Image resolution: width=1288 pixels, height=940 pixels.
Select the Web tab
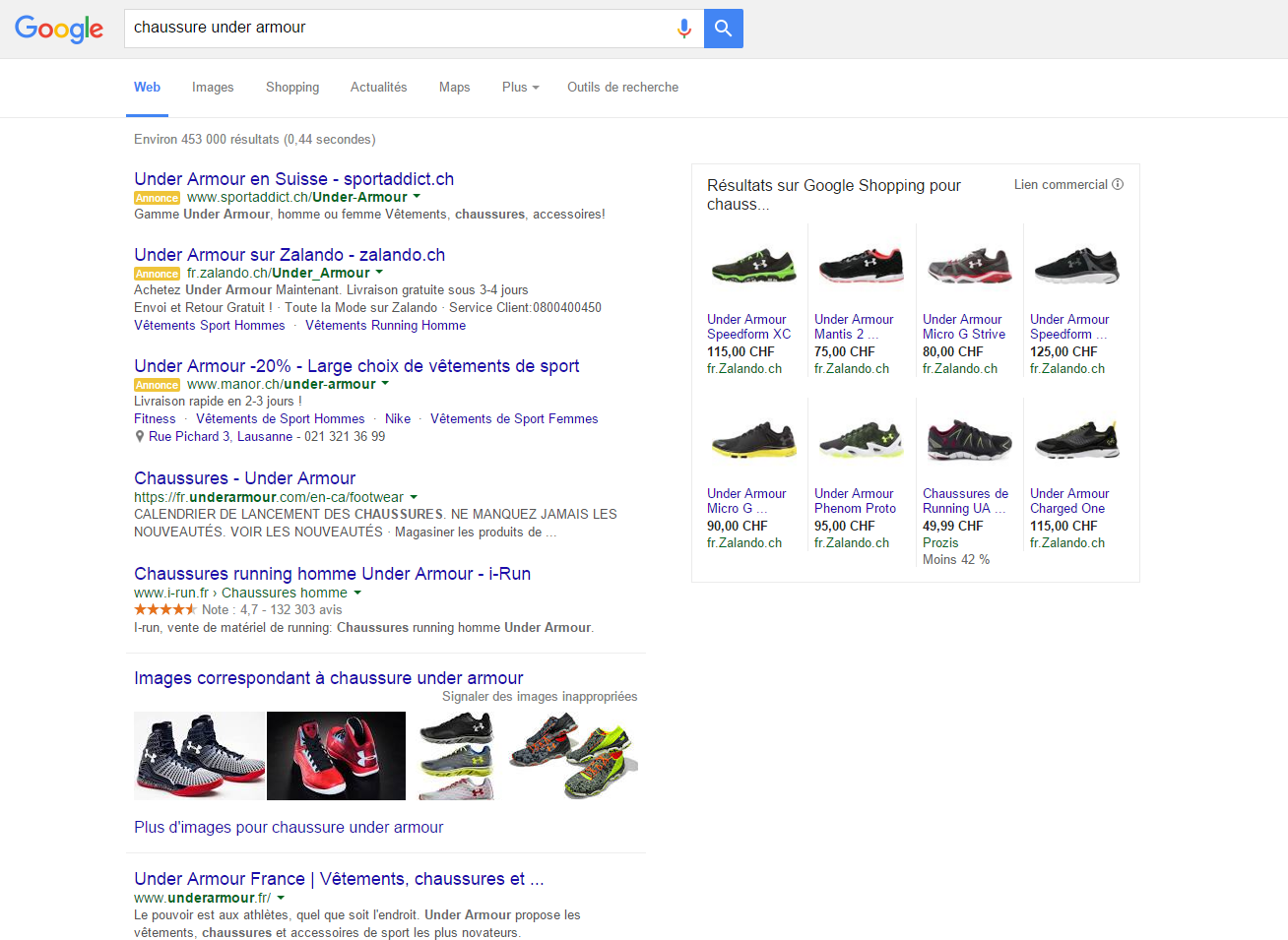point(147,87)
